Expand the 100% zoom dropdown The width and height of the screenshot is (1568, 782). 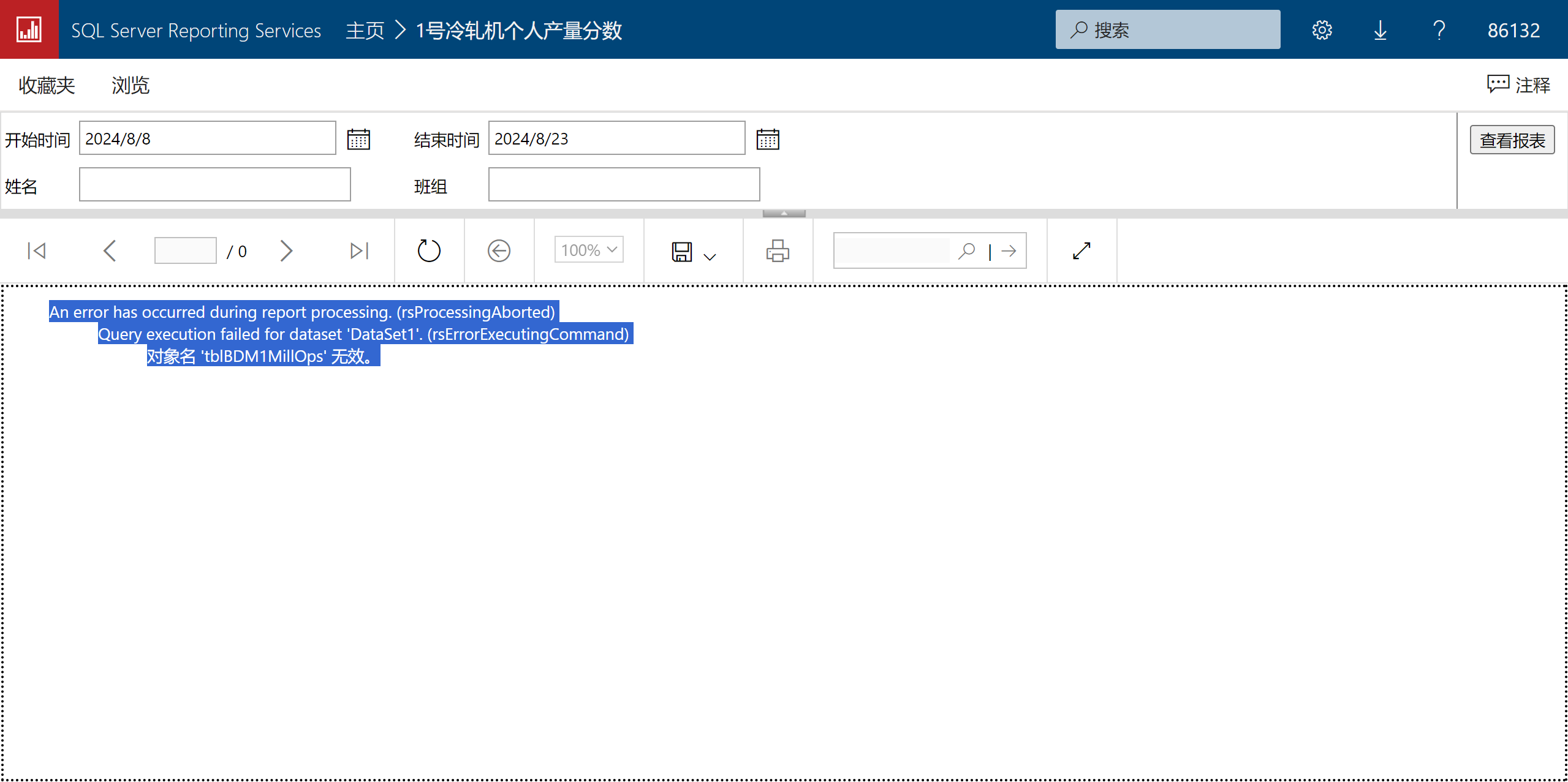pyautogui.click(x=588, y=250)
